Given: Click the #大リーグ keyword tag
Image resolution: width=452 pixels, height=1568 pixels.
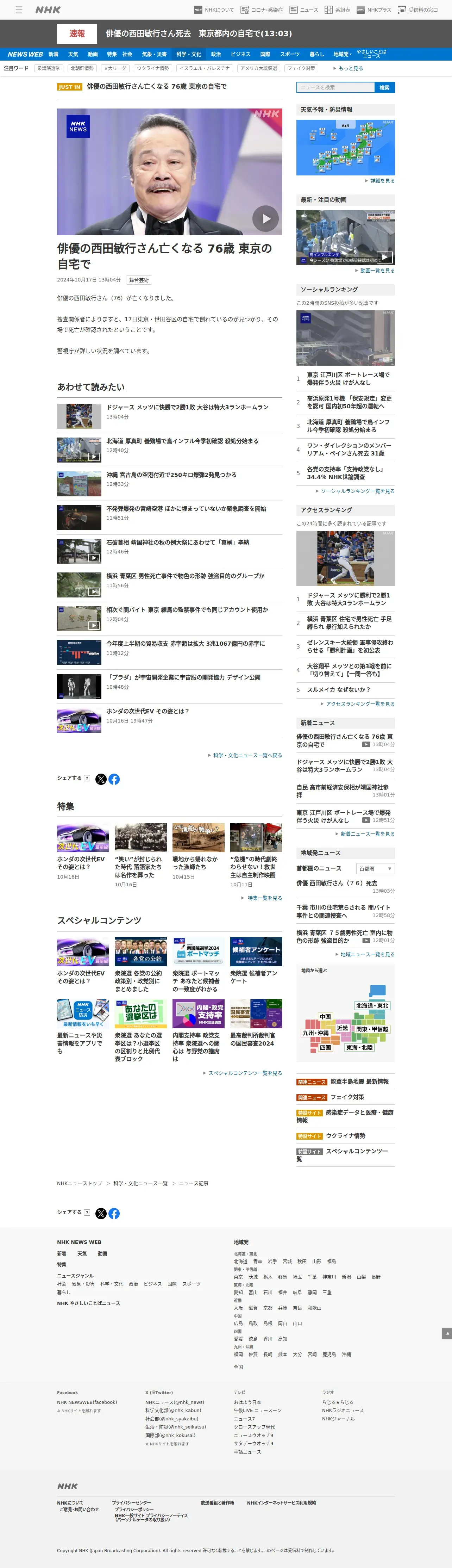Looking at the screenshot, I should point(115,68).
